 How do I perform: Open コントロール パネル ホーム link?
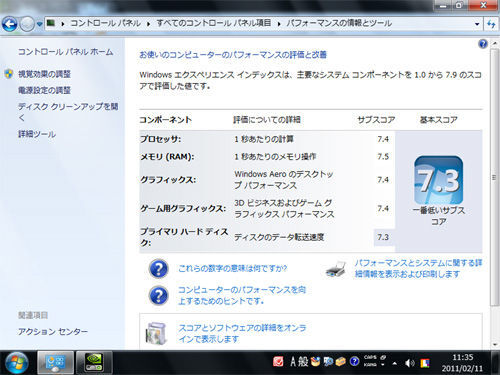(x=65, y=52)
